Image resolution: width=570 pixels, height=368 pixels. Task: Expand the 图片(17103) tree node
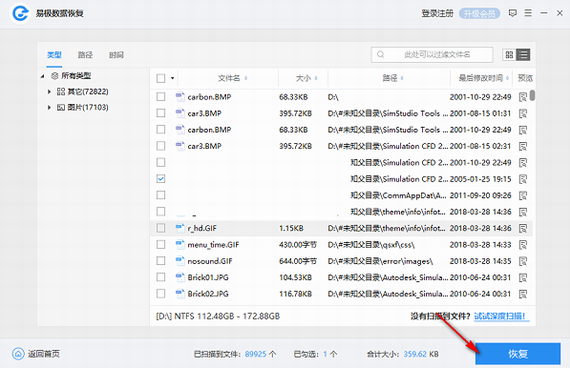point(49,108)
